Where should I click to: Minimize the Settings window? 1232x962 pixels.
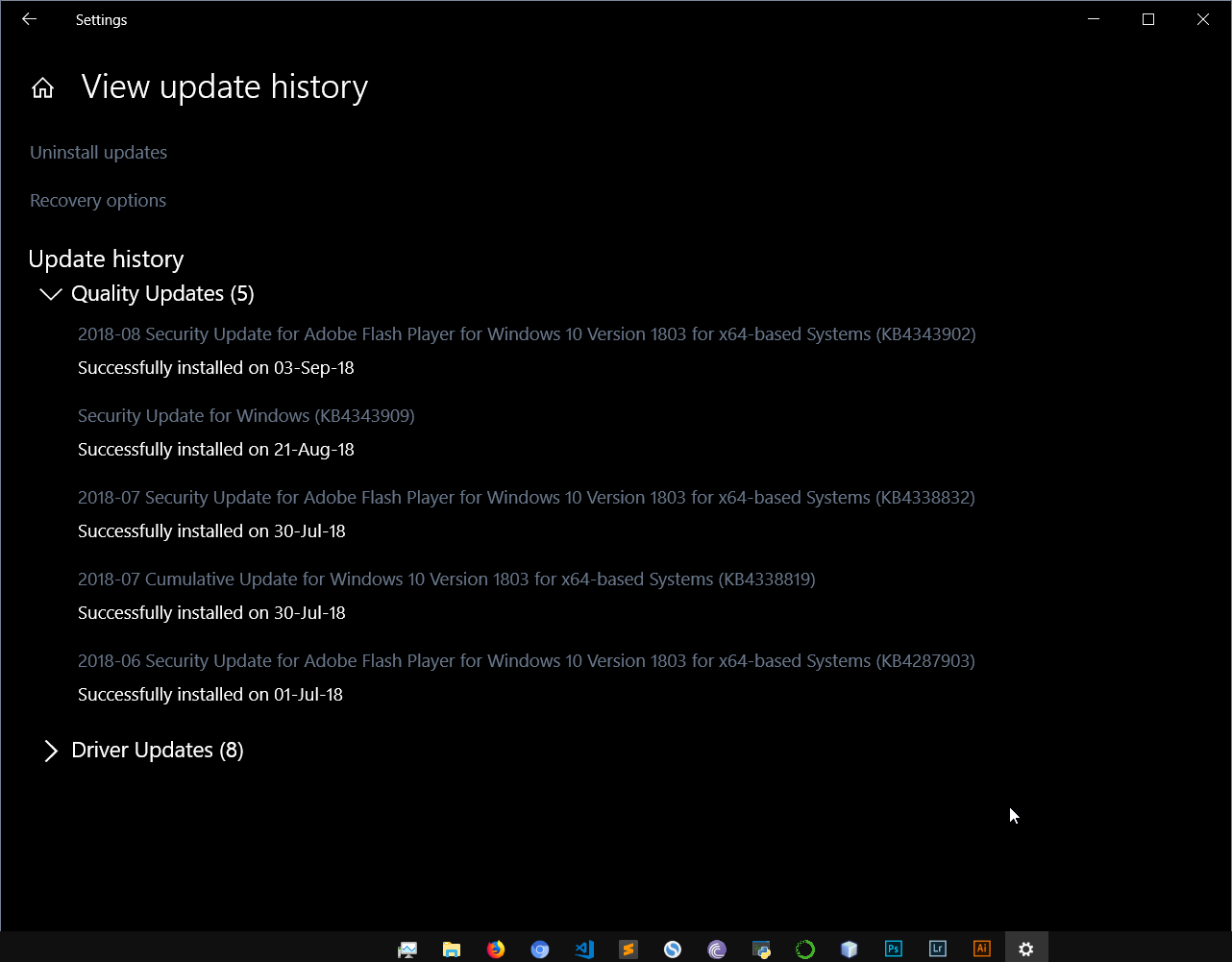[x=1093, y=19]
